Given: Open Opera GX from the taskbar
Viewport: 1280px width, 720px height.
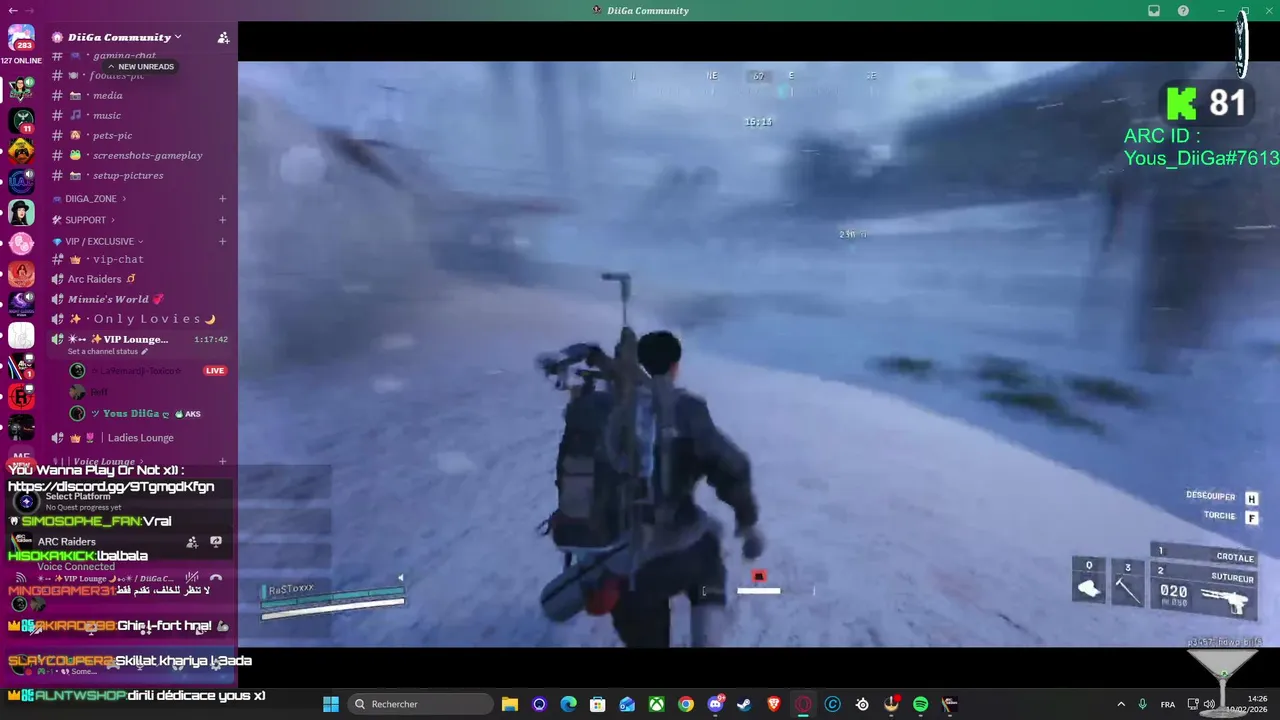Looking at the screenshot, I should 803,704.
